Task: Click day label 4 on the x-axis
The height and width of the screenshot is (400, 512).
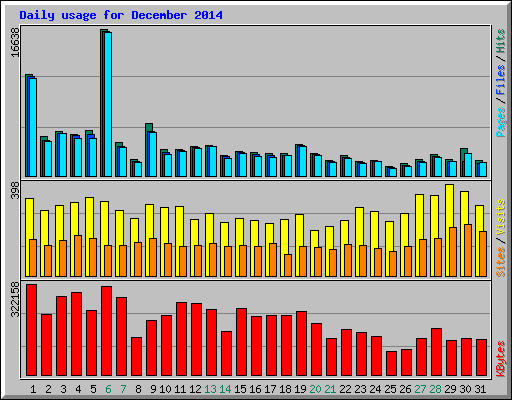Action: (78, 389)
